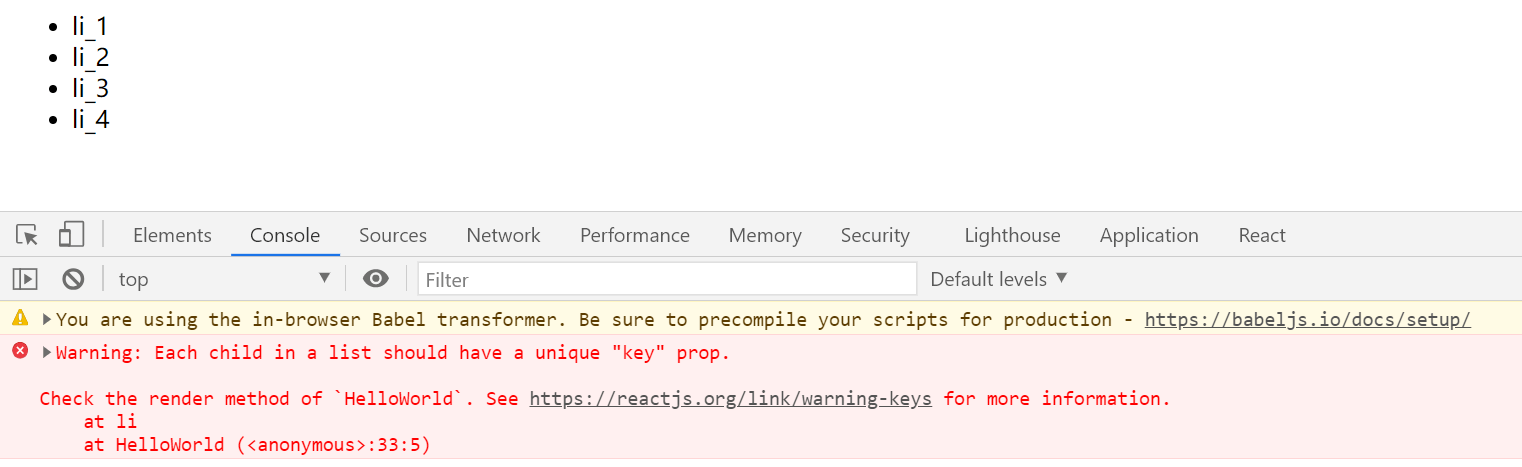Click the red error circle icon
The image size is (1522, 467).
pyautogui.click(x=20, y=351)
